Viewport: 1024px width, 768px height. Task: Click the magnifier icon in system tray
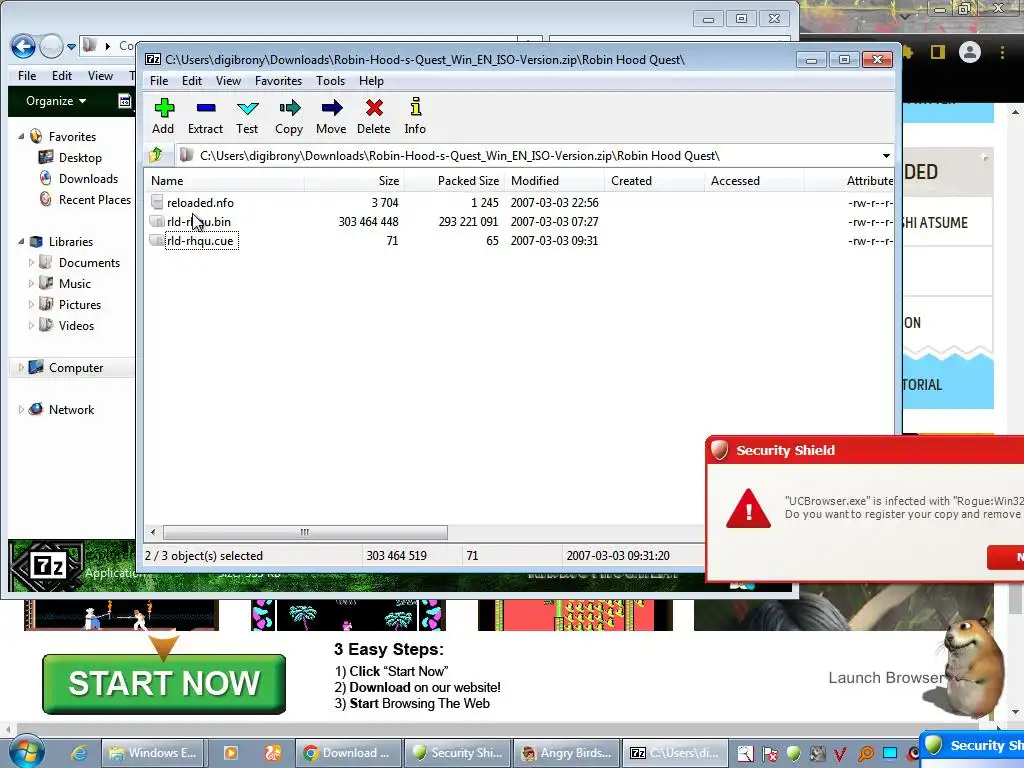866,754
